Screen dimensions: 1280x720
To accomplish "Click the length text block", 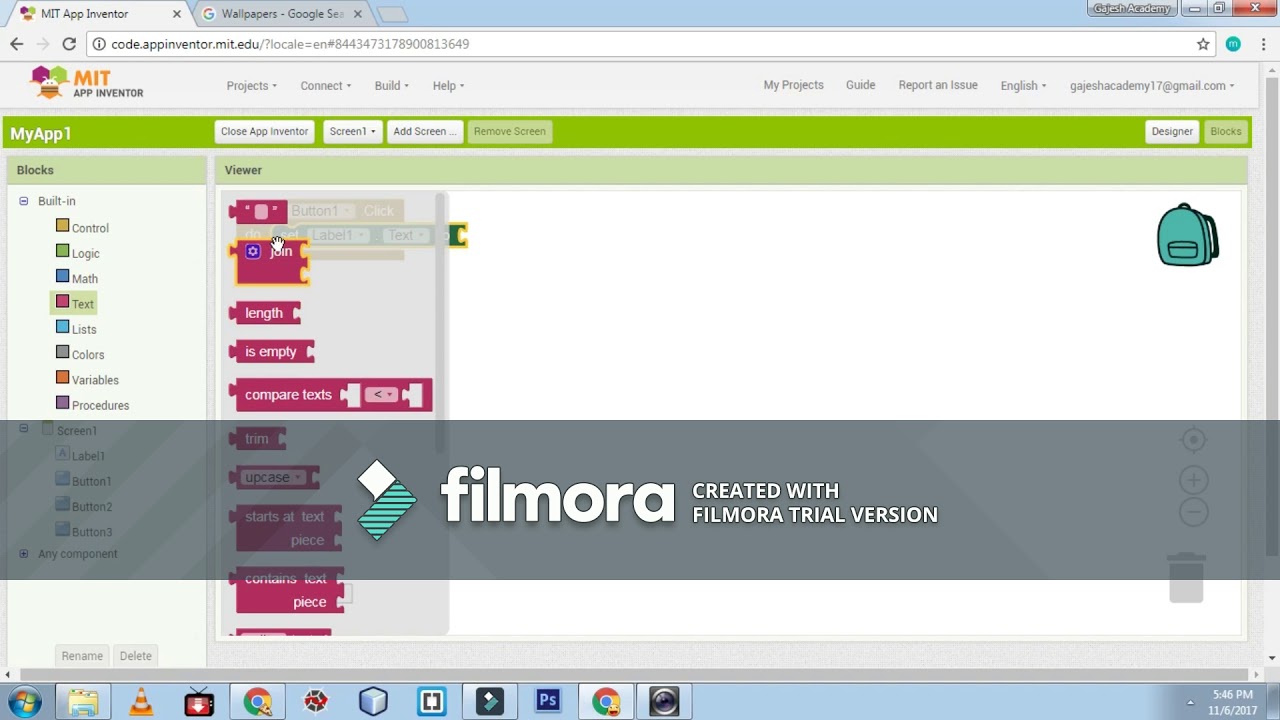I will point(265,313).
